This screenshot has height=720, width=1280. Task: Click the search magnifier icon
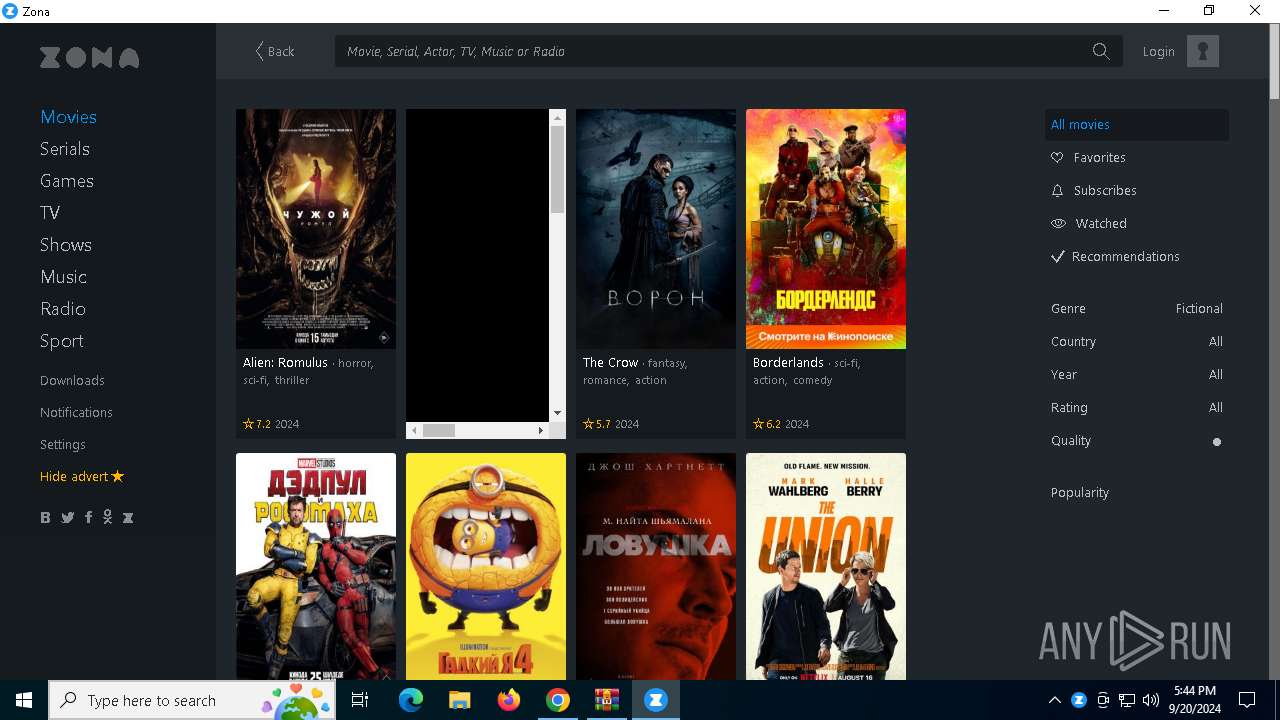(1101, 51)
